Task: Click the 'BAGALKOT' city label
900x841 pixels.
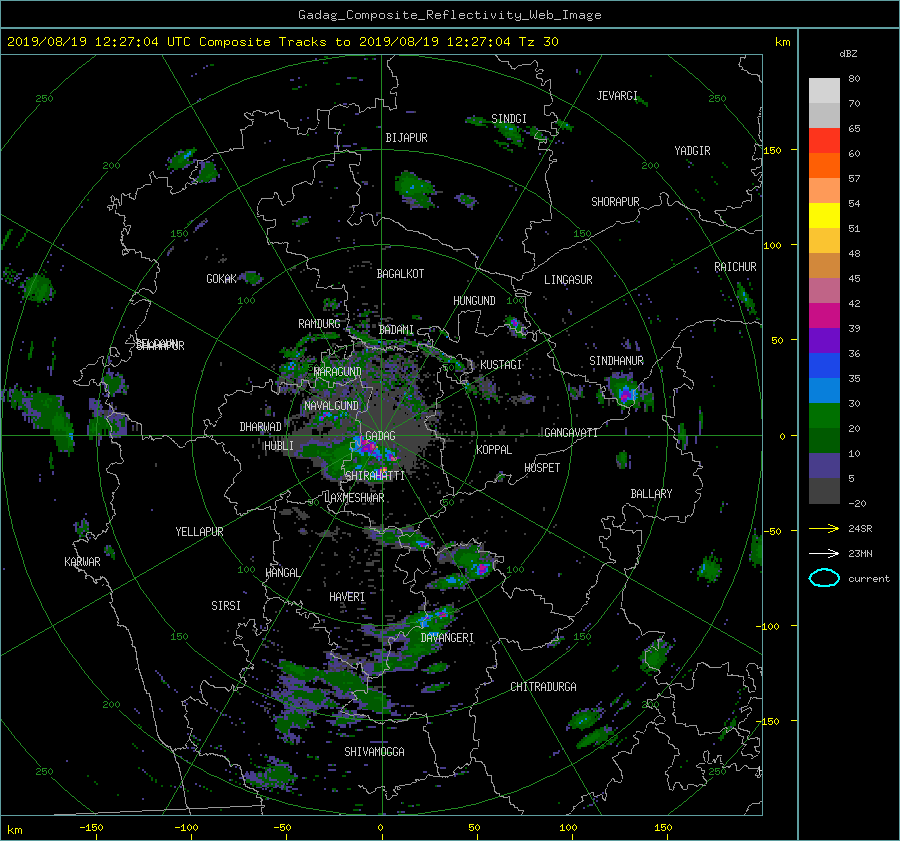Action: click(x=400, y=274)
